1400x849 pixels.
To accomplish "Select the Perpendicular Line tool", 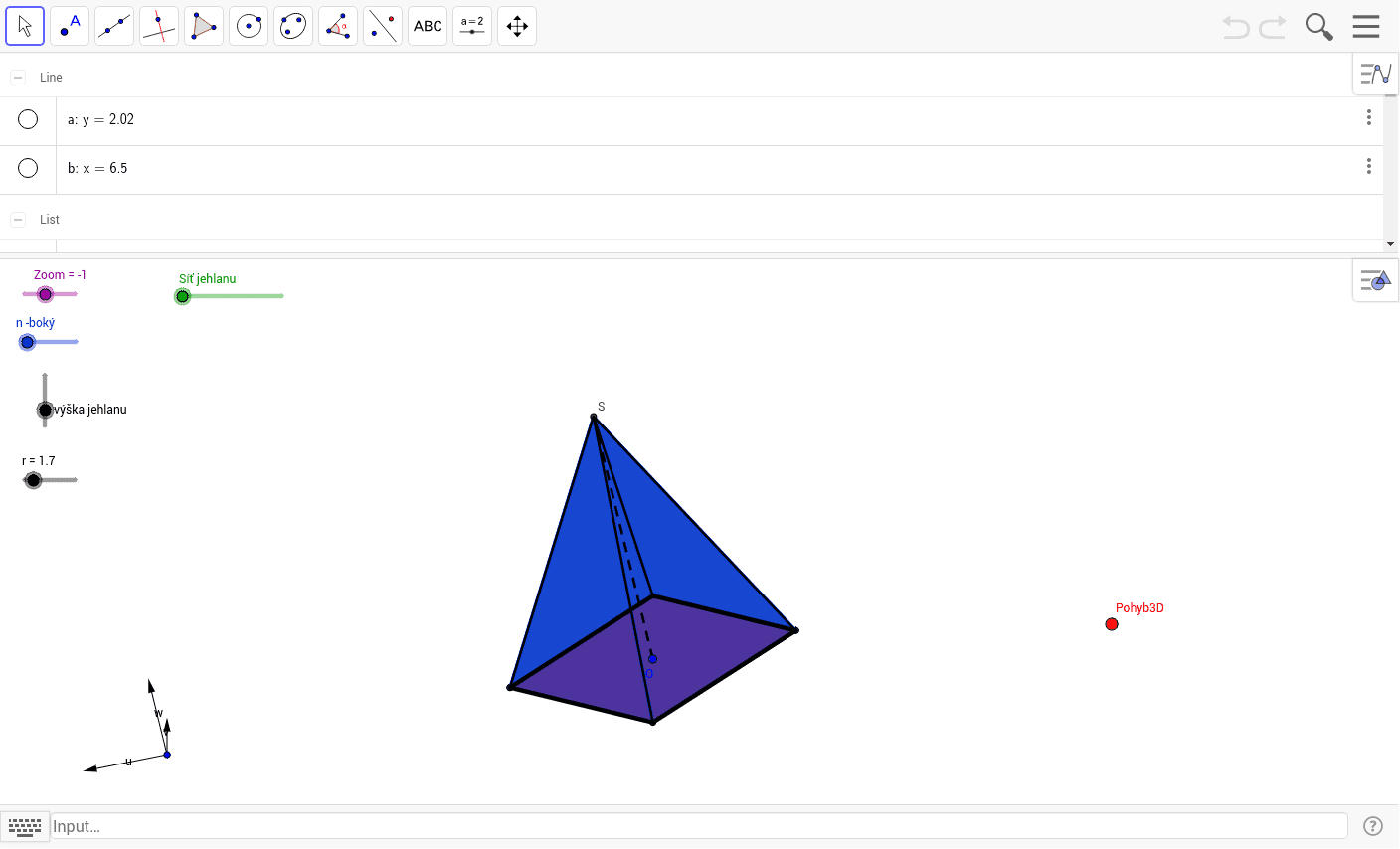I will (159, 26).
